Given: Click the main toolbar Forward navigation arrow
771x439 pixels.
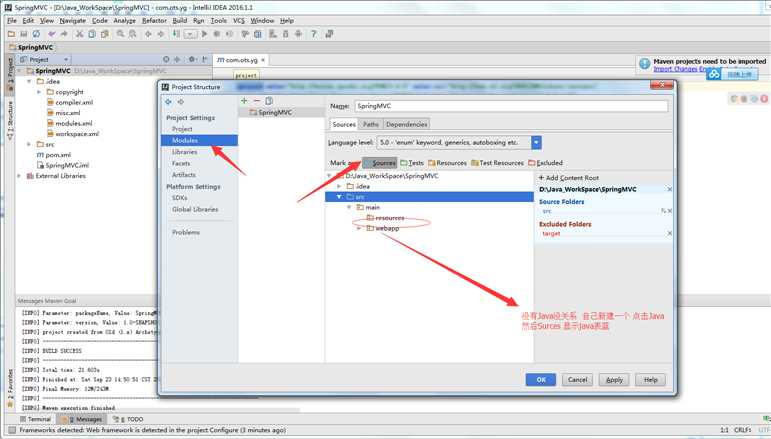Looking at the screenshot, I should click(x=160, y=34).
